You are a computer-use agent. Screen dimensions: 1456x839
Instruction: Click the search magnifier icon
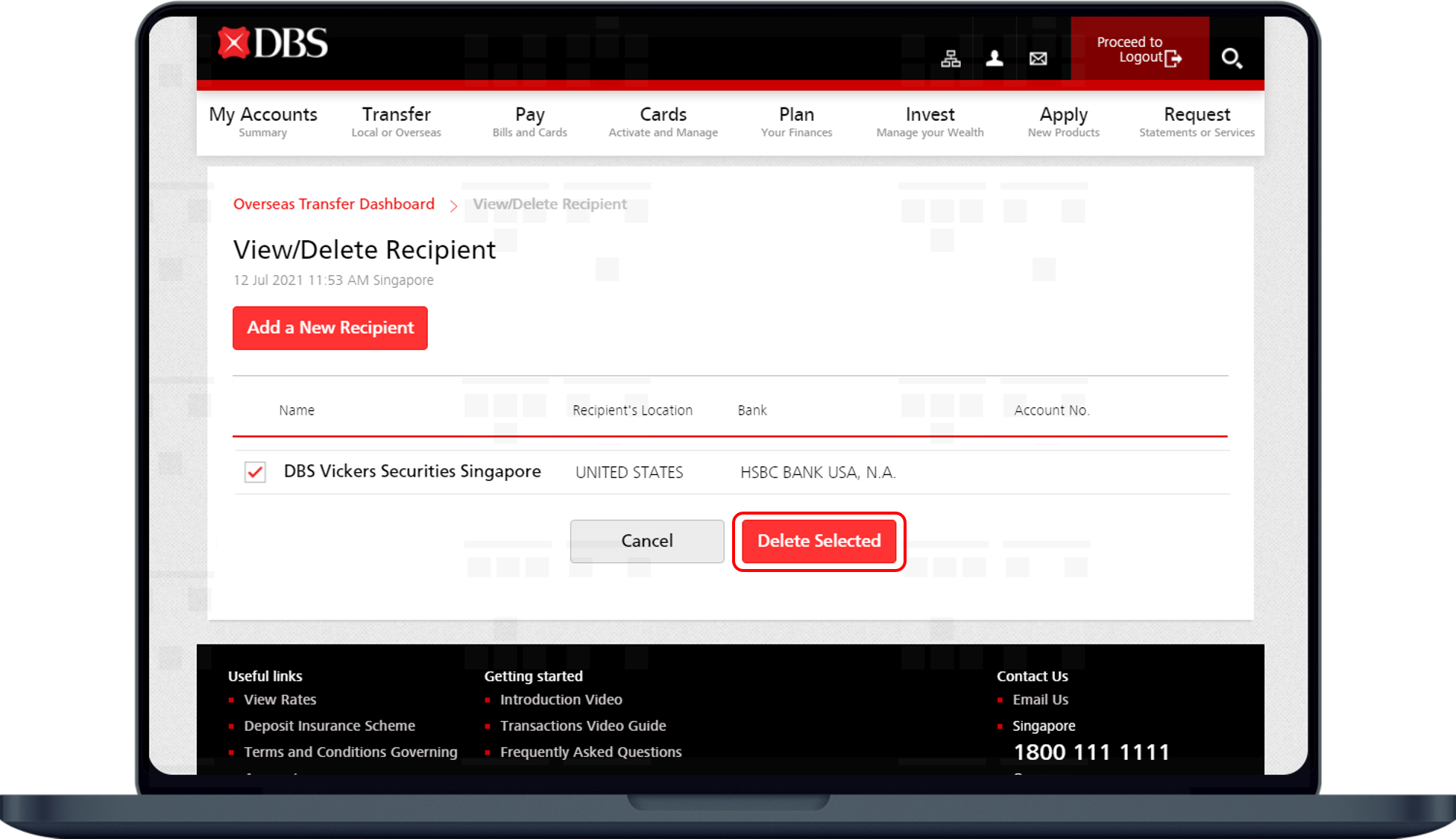(x=1232, y=58)
